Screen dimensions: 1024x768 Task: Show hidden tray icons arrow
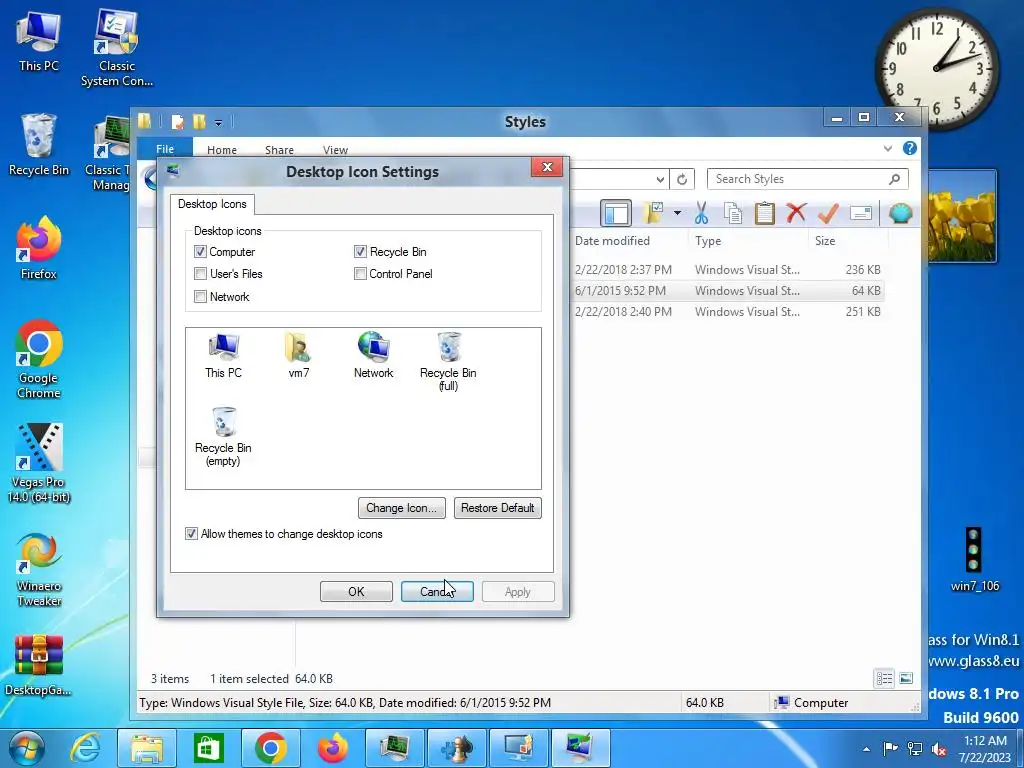pos(866,749)
